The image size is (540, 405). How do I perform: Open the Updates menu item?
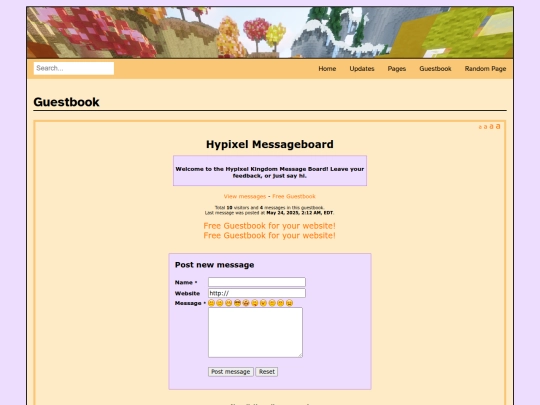click(362, 69)
